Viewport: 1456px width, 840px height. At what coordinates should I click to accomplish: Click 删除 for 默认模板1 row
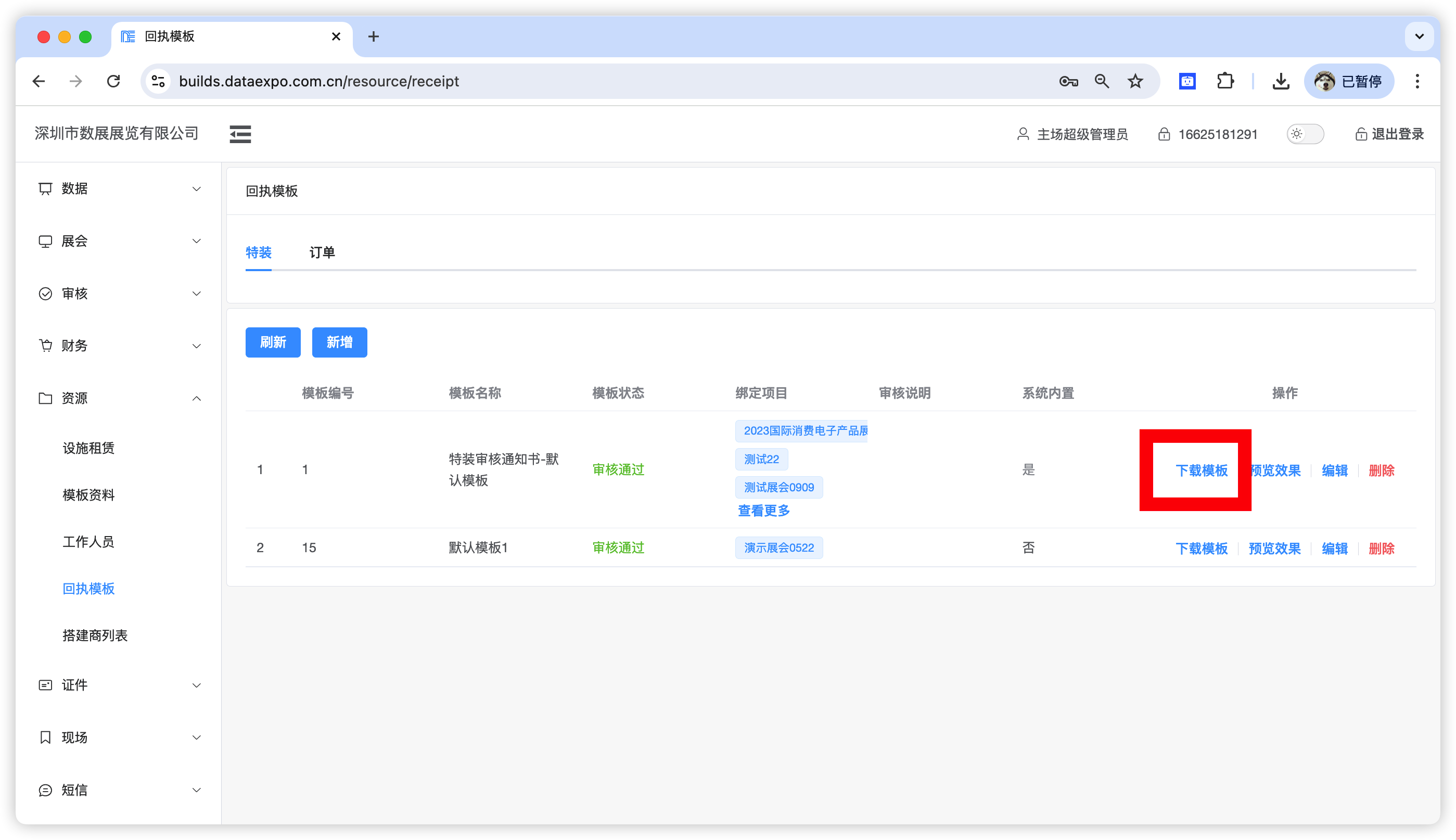point(1381,548)
